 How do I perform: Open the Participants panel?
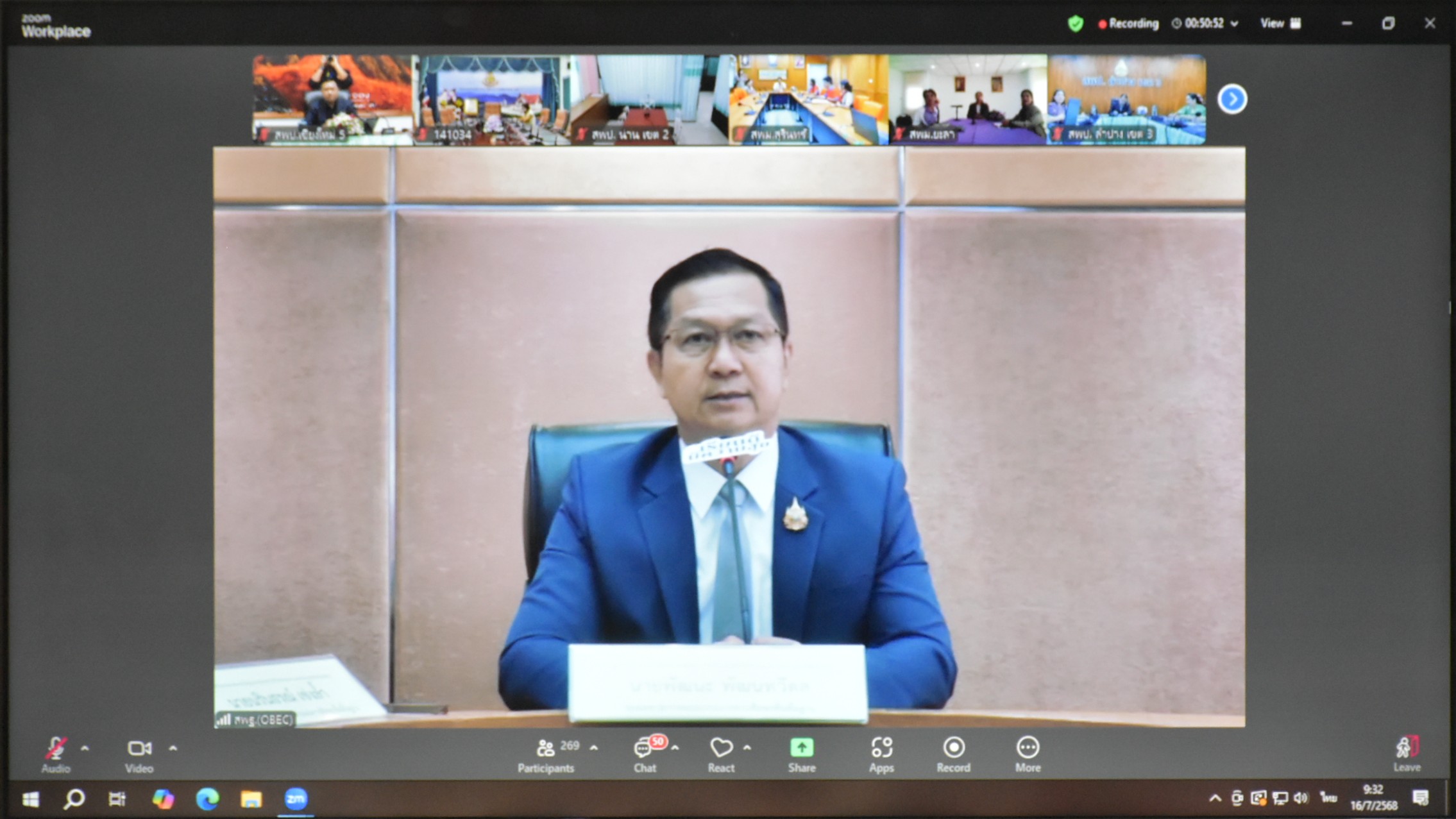tap(546, 755)
